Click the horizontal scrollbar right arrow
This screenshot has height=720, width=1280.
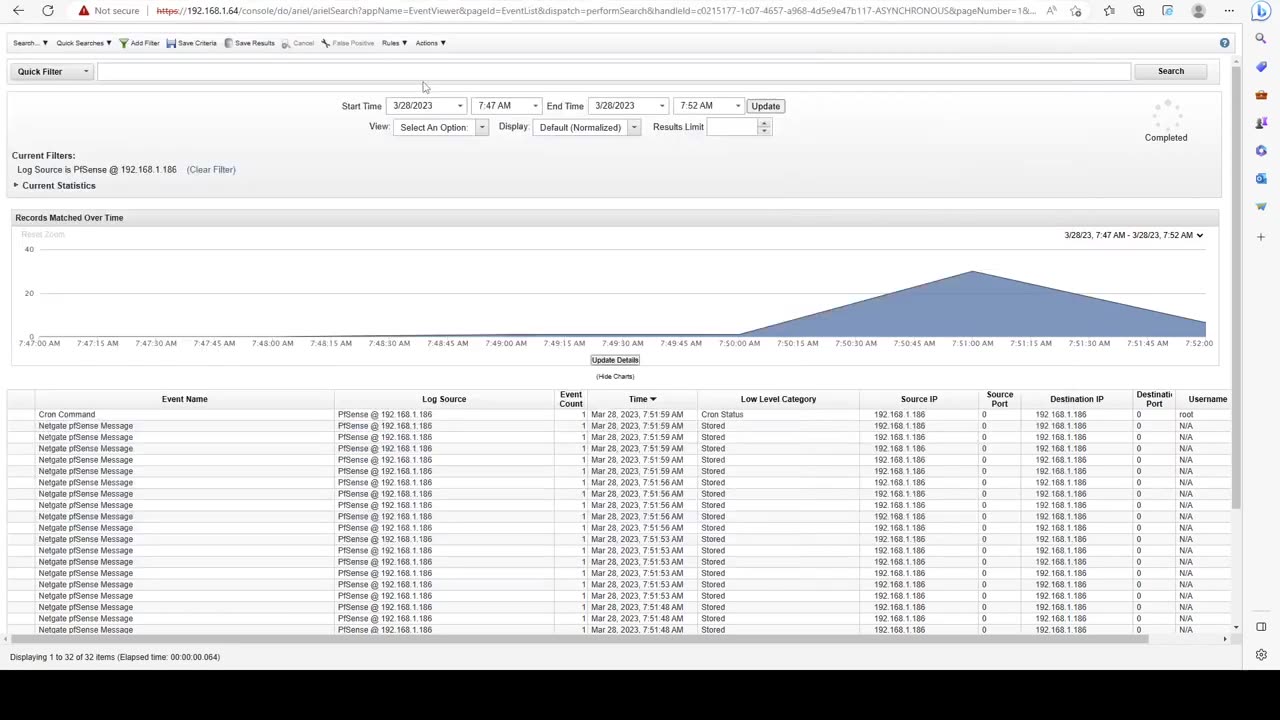(1225, 639)
